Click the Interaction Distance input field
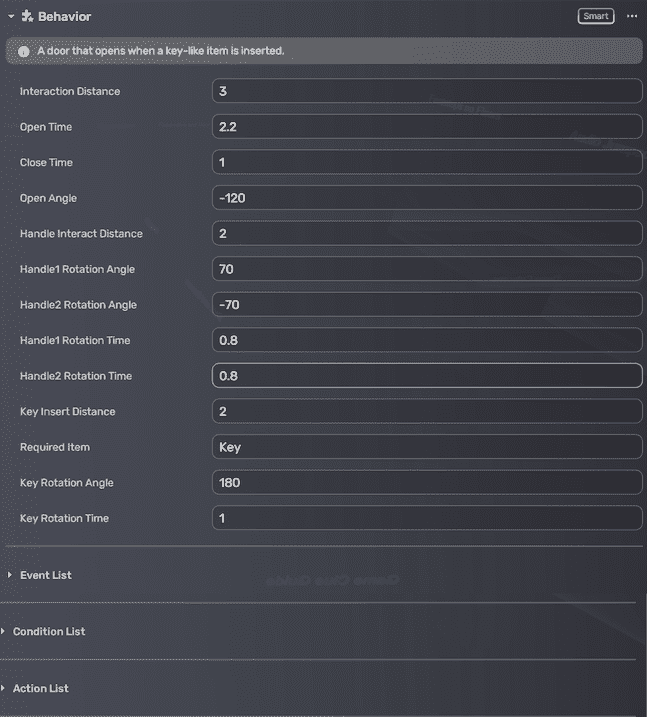 tap(427, 91)
